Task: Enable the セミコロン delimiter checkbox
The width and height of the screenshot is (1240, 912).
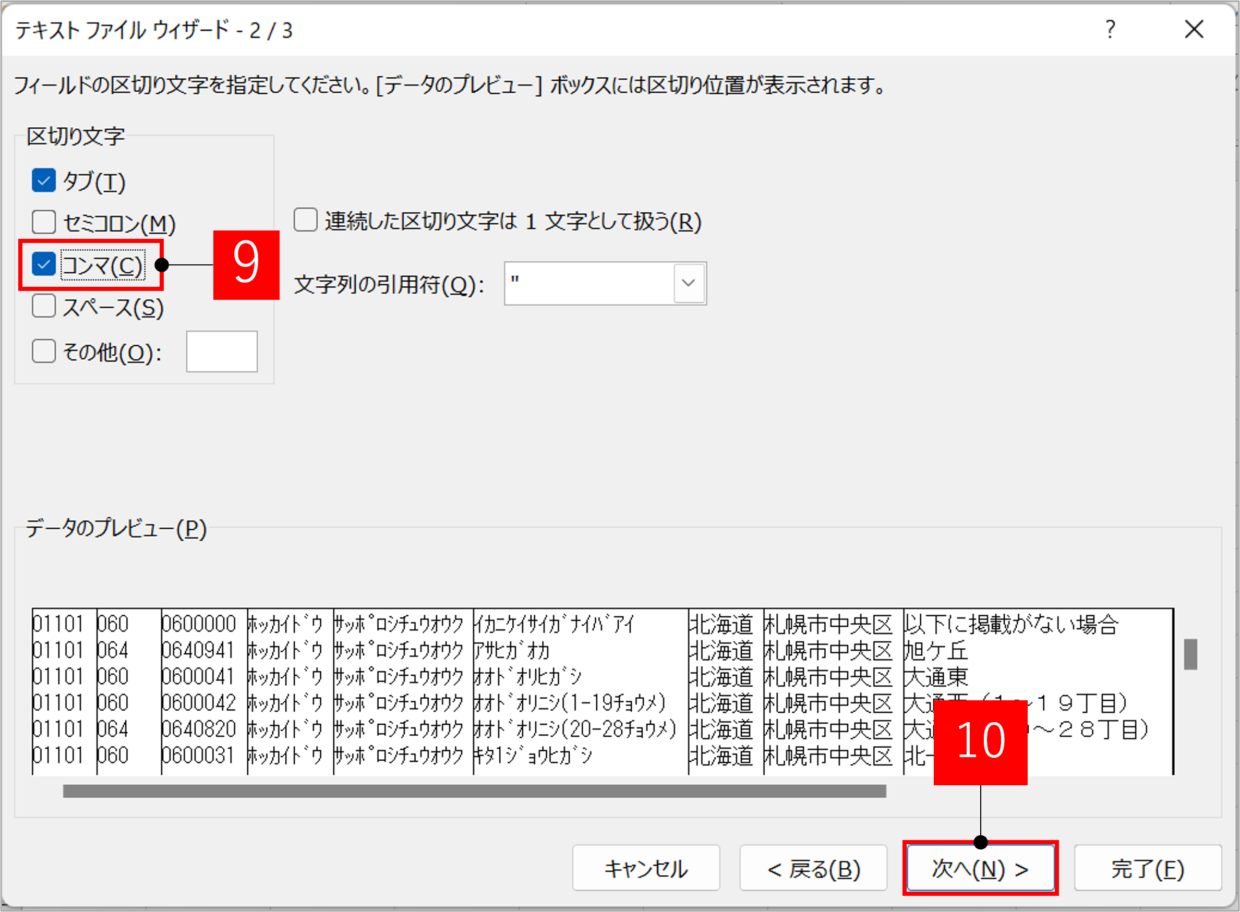Action: (43, 222)
